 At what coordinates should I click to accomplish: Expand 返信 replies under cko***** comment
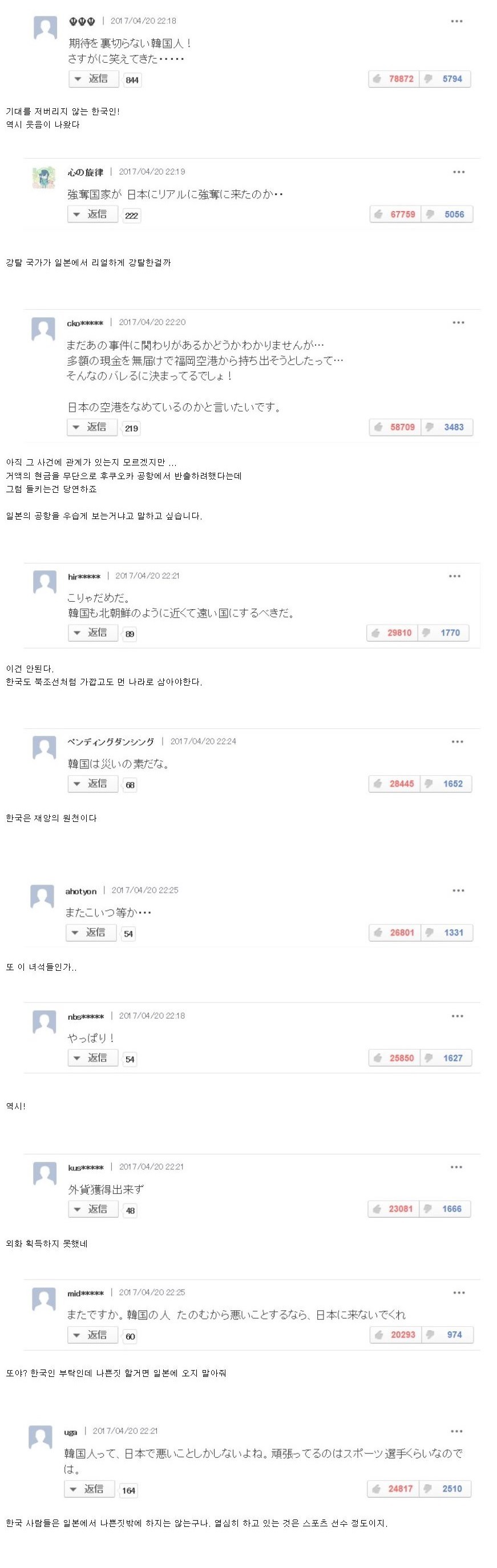(91, 427)
